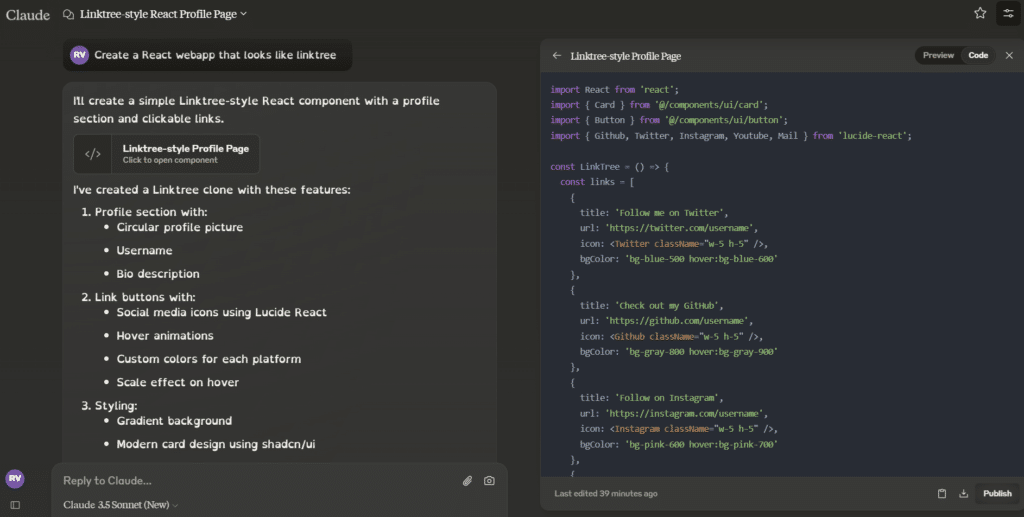Download the artifact code
The width and height of the screenshot is (1024, 517).
coord(963,494)
